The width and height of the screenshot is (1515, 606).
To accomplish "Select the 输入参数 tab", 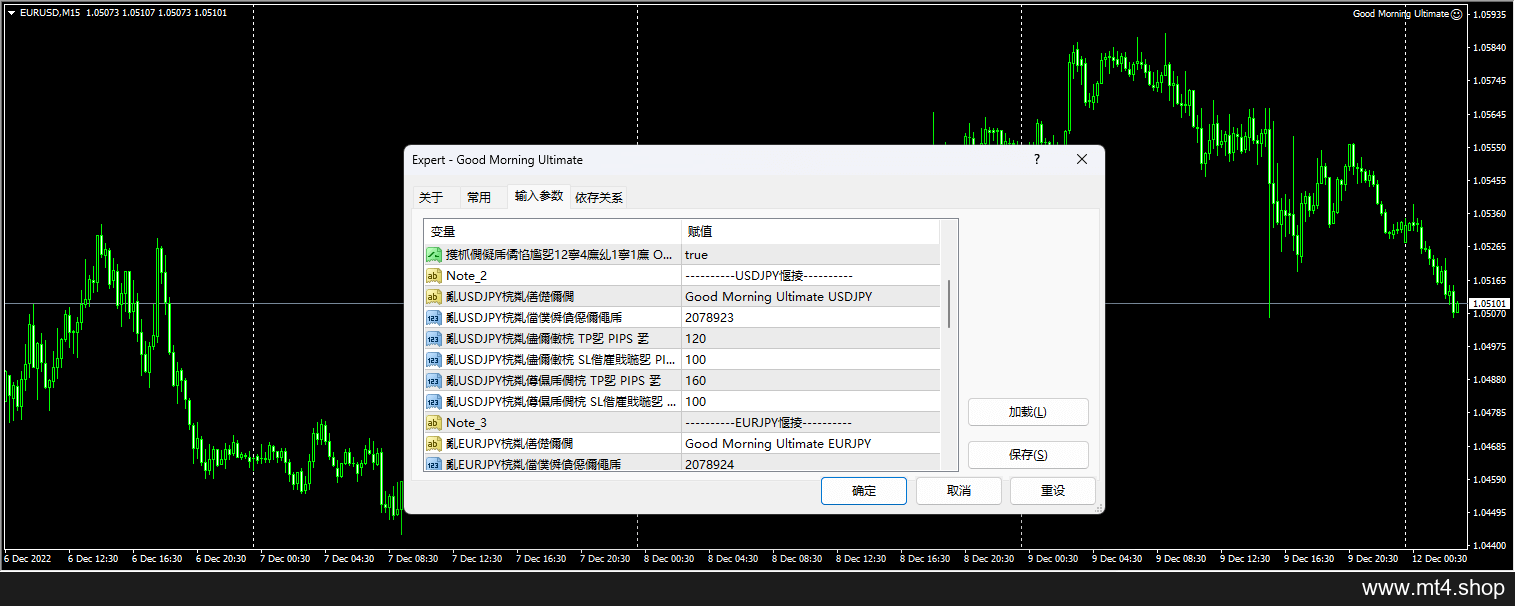I will pos(539,196).
